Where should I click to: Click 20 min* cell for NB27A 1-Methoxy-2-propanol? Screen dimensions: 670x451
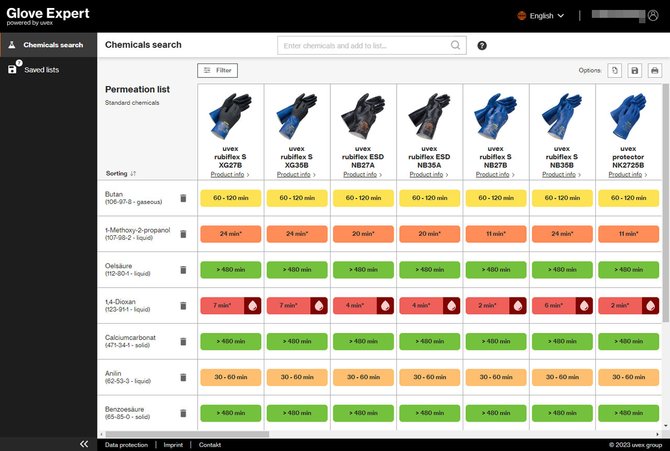pos(363,234)
